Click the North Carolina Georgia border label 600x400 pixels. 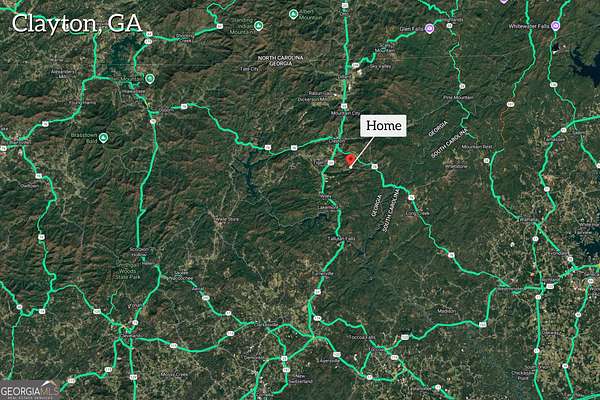click(x=280, y=60)
